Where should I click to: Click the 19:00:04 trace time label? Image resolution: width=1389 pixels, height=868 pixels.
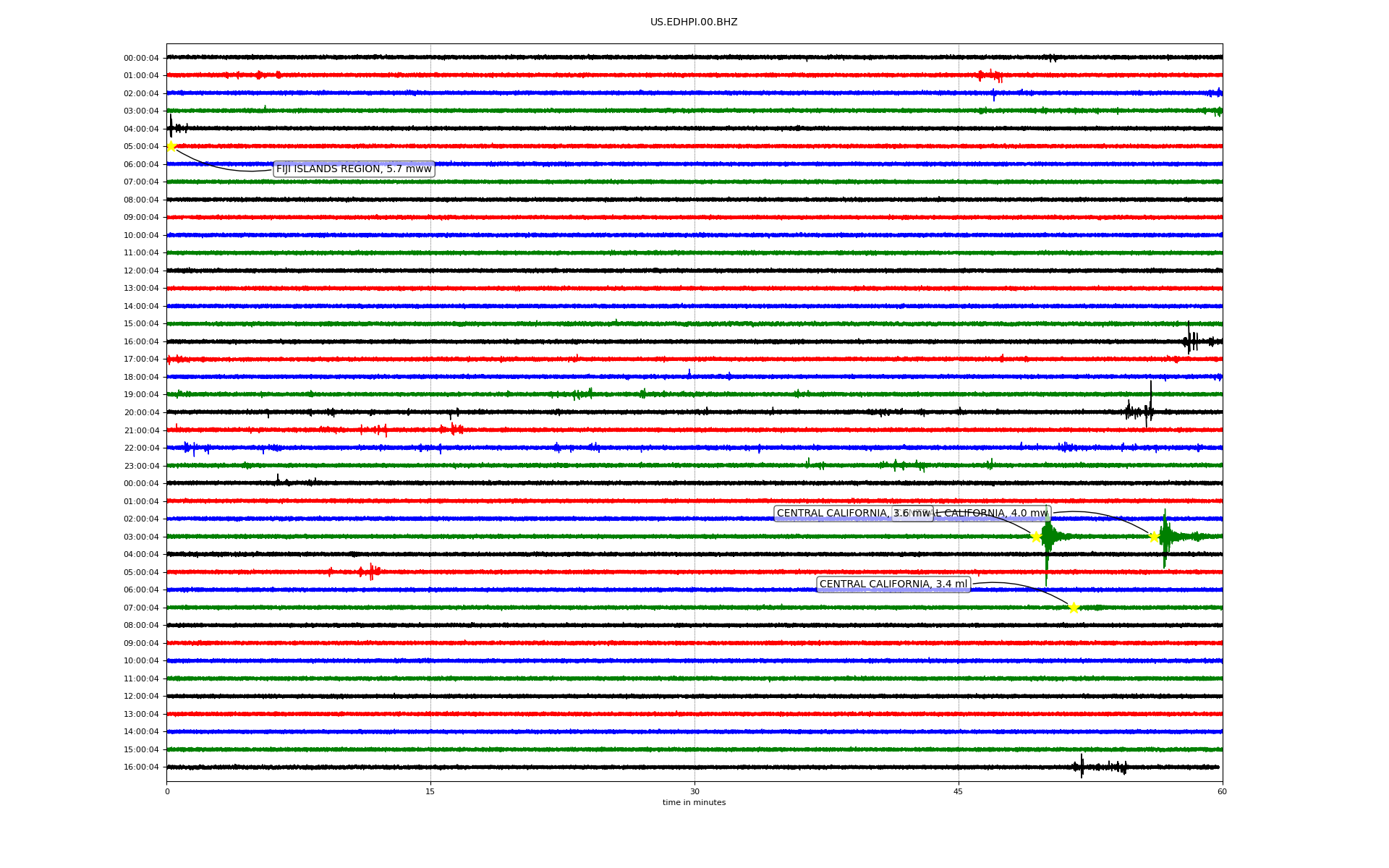tap(141, 395)
